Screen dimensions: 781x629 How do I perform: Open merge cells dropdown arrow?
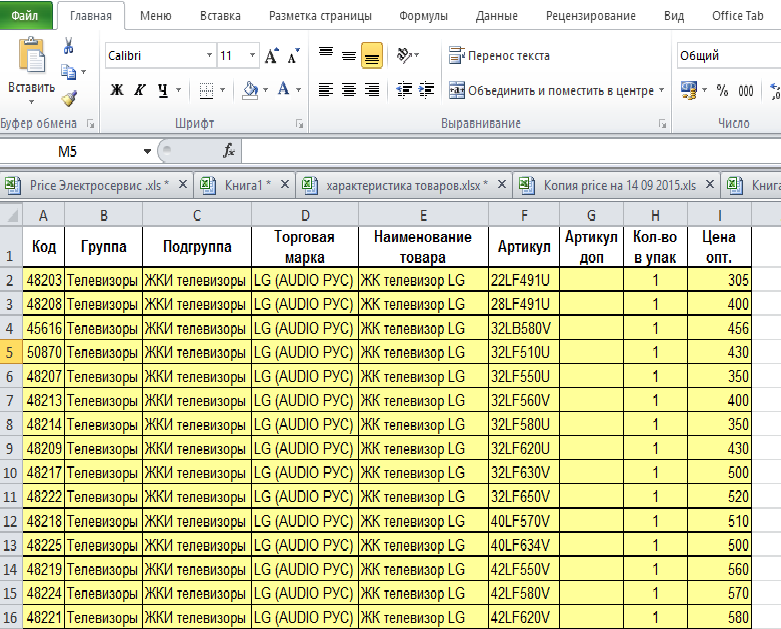[661, 91]
